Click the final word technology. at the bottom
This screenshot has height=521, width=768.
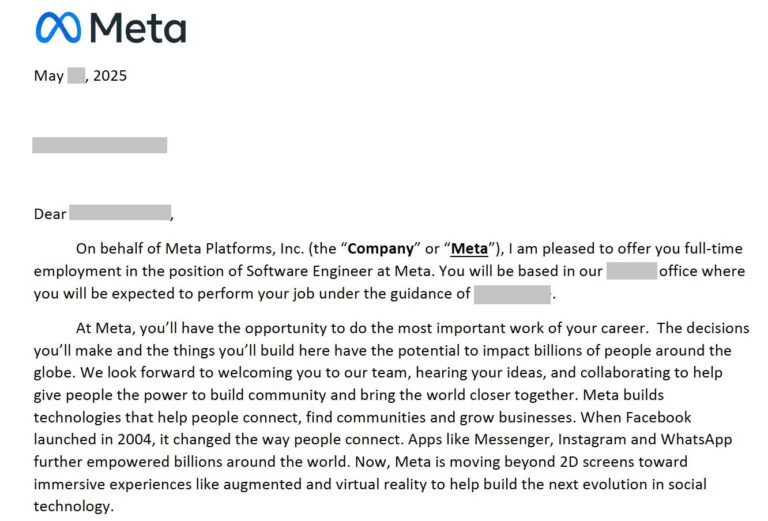pos(73,506)
